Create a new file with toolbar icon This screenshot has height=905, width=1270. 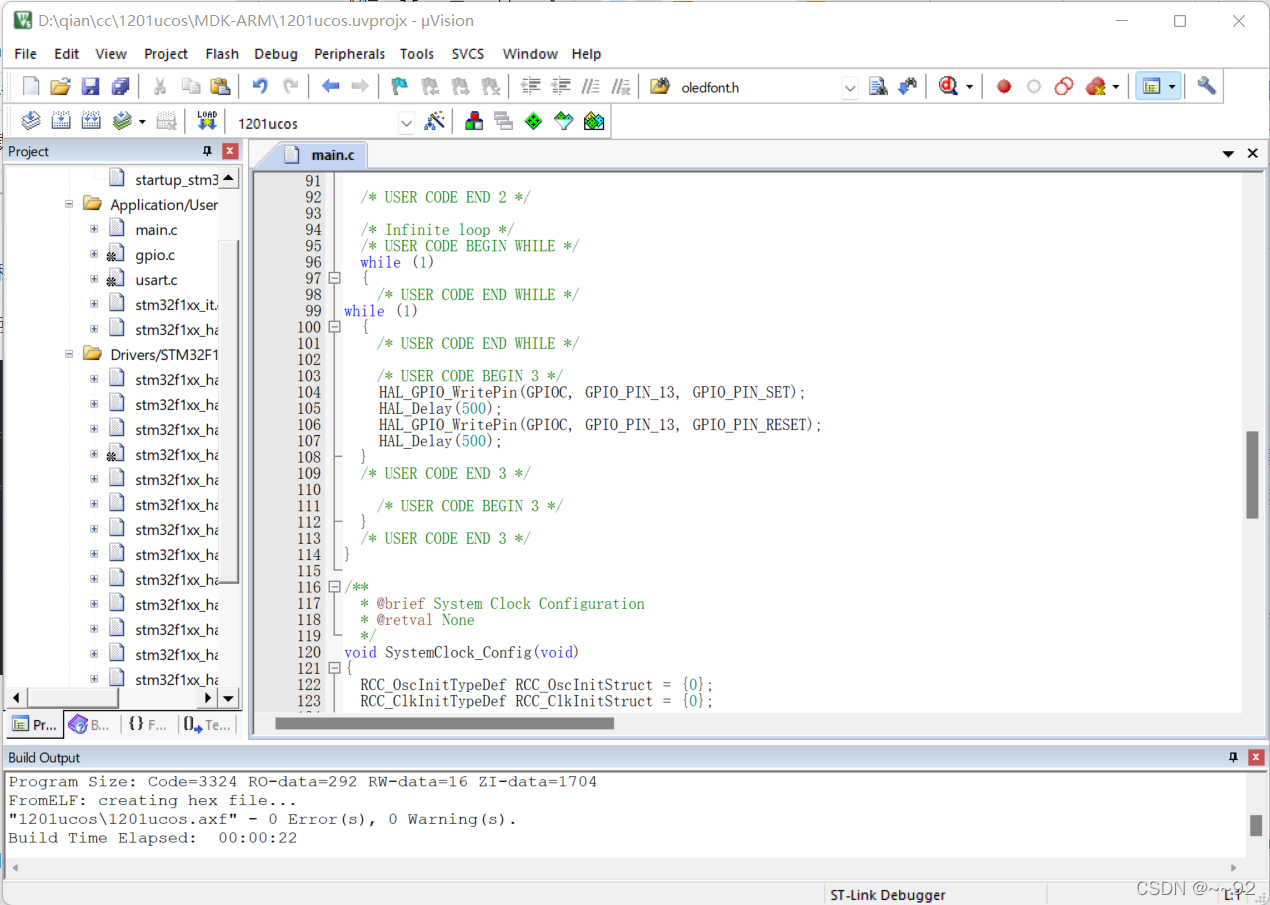31,87
